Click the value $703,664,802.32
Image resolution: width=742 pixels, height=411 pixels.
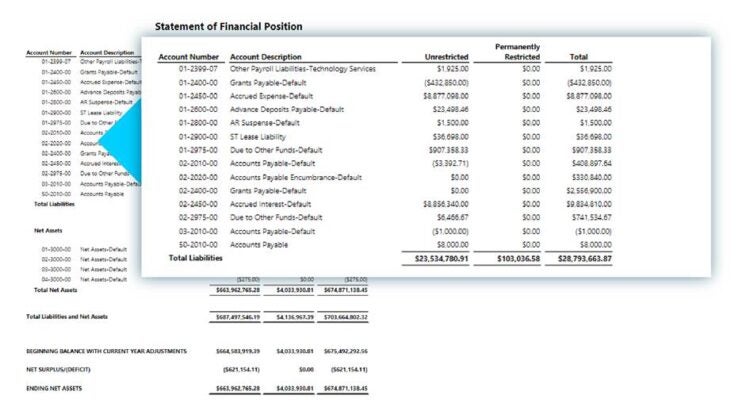345,317
